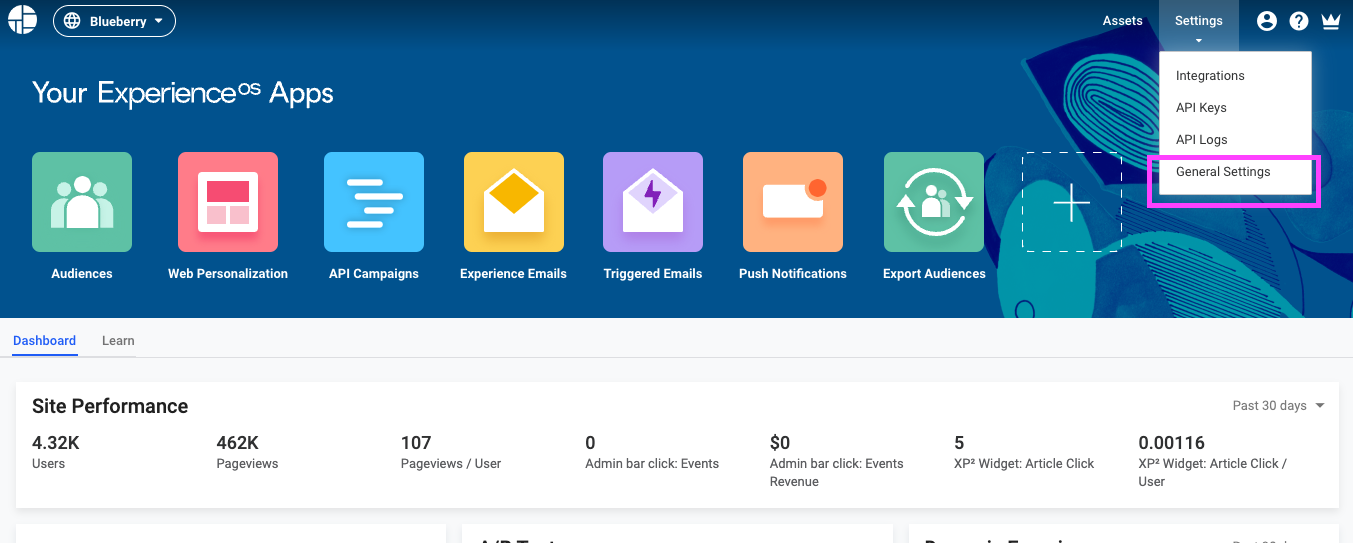Click the Triggered Emails label
This screenshot has height=543, width=1353.
[653, 274]
